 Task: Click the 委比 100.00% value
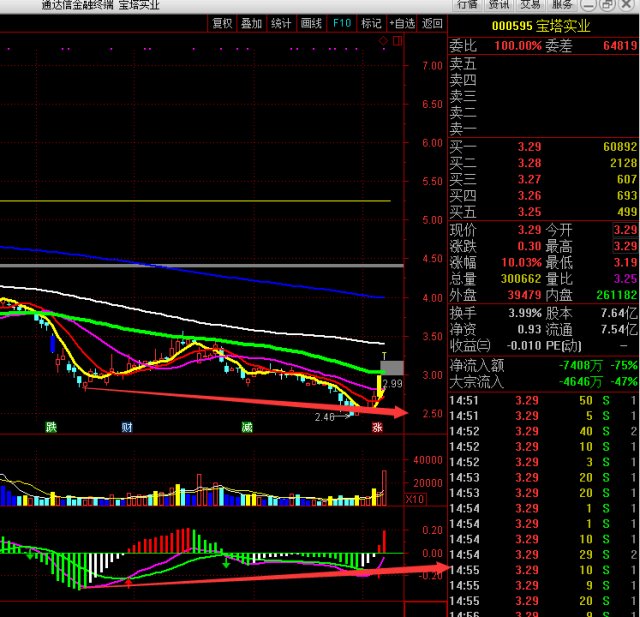(518, 46)
